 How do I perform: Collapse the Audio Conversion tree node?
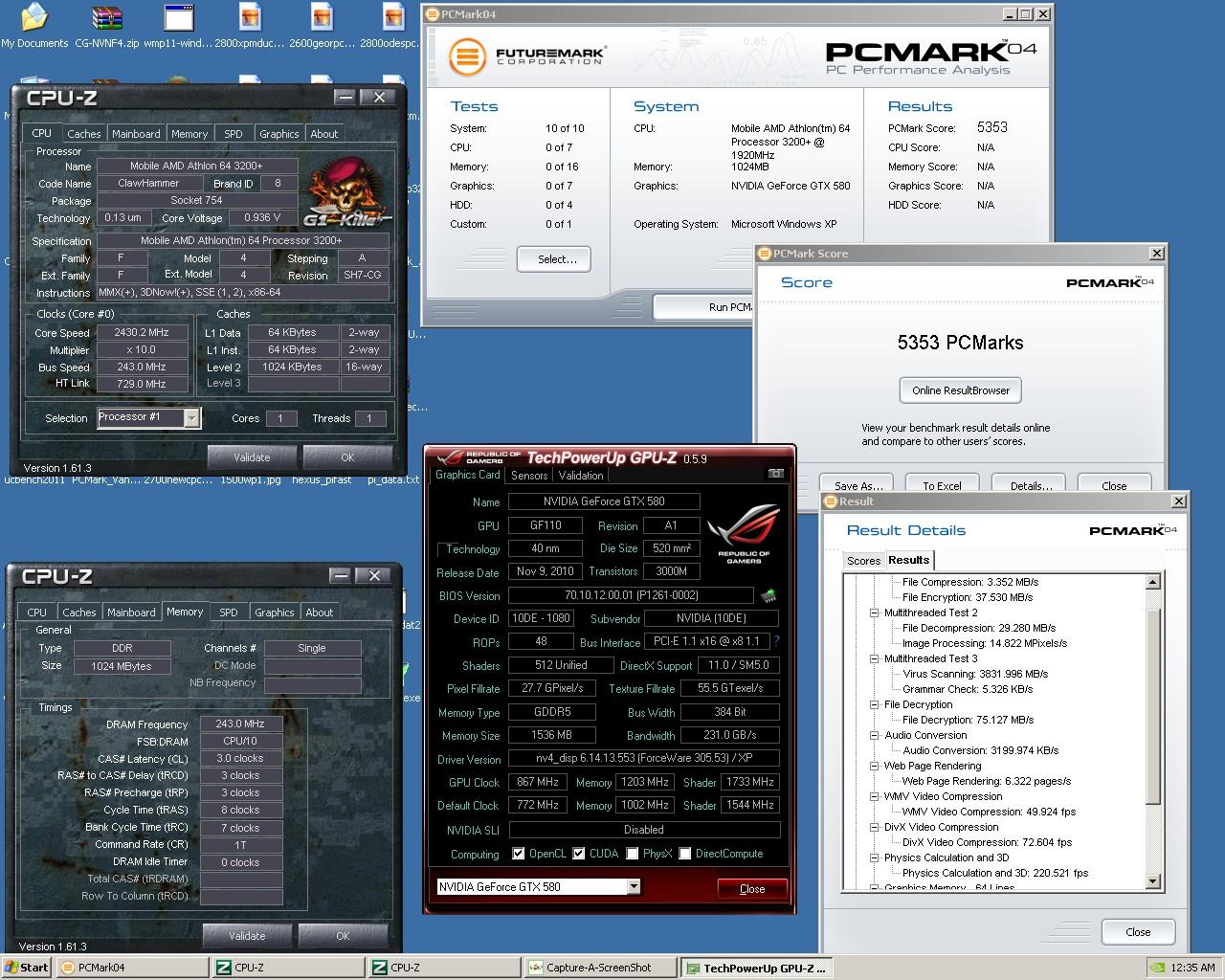click(x=874, y=735)
